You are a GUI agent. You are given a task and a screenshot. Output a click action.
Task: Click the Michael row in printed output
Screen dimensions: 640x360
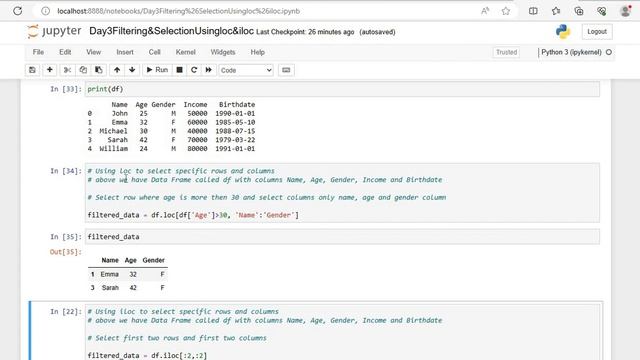(171, 131)
